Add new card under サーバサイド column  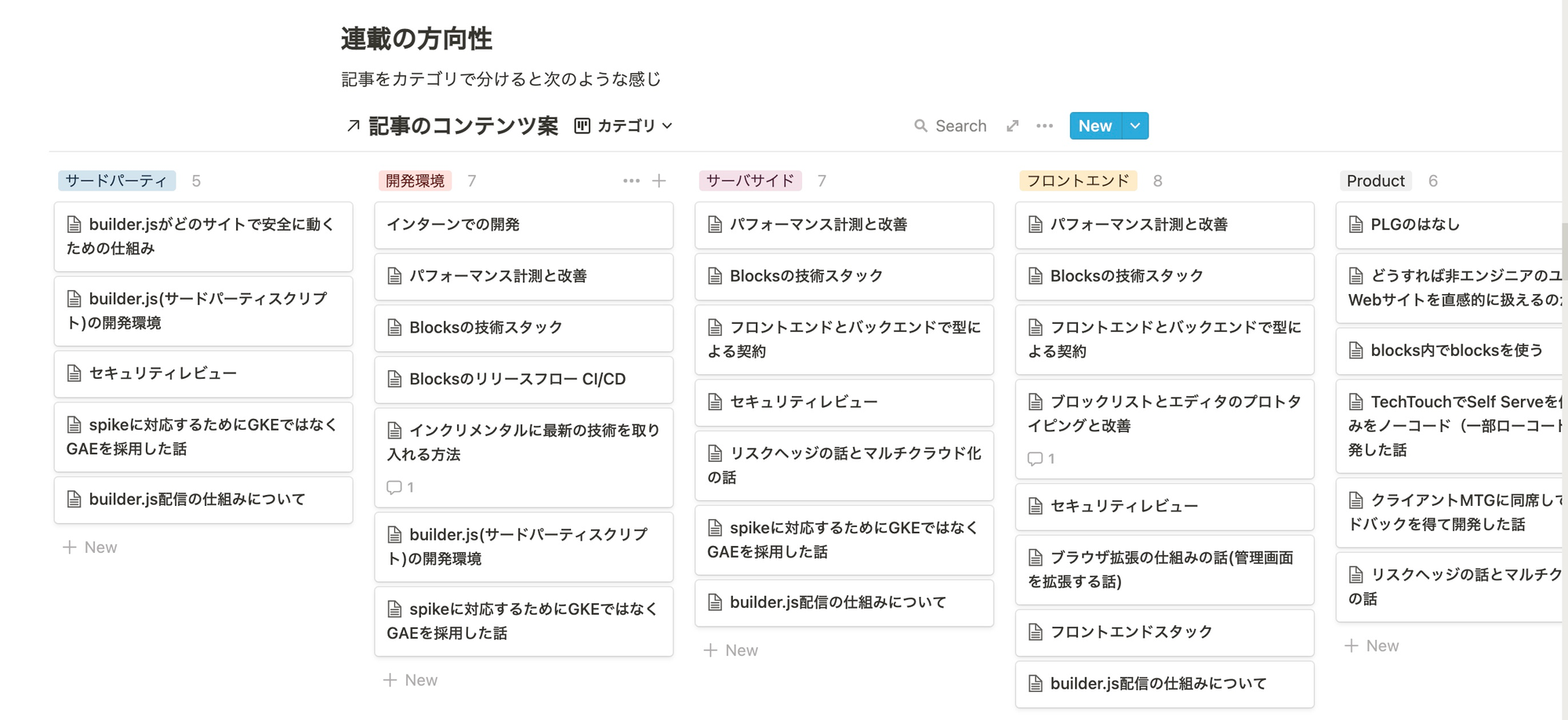coord(731,650)
